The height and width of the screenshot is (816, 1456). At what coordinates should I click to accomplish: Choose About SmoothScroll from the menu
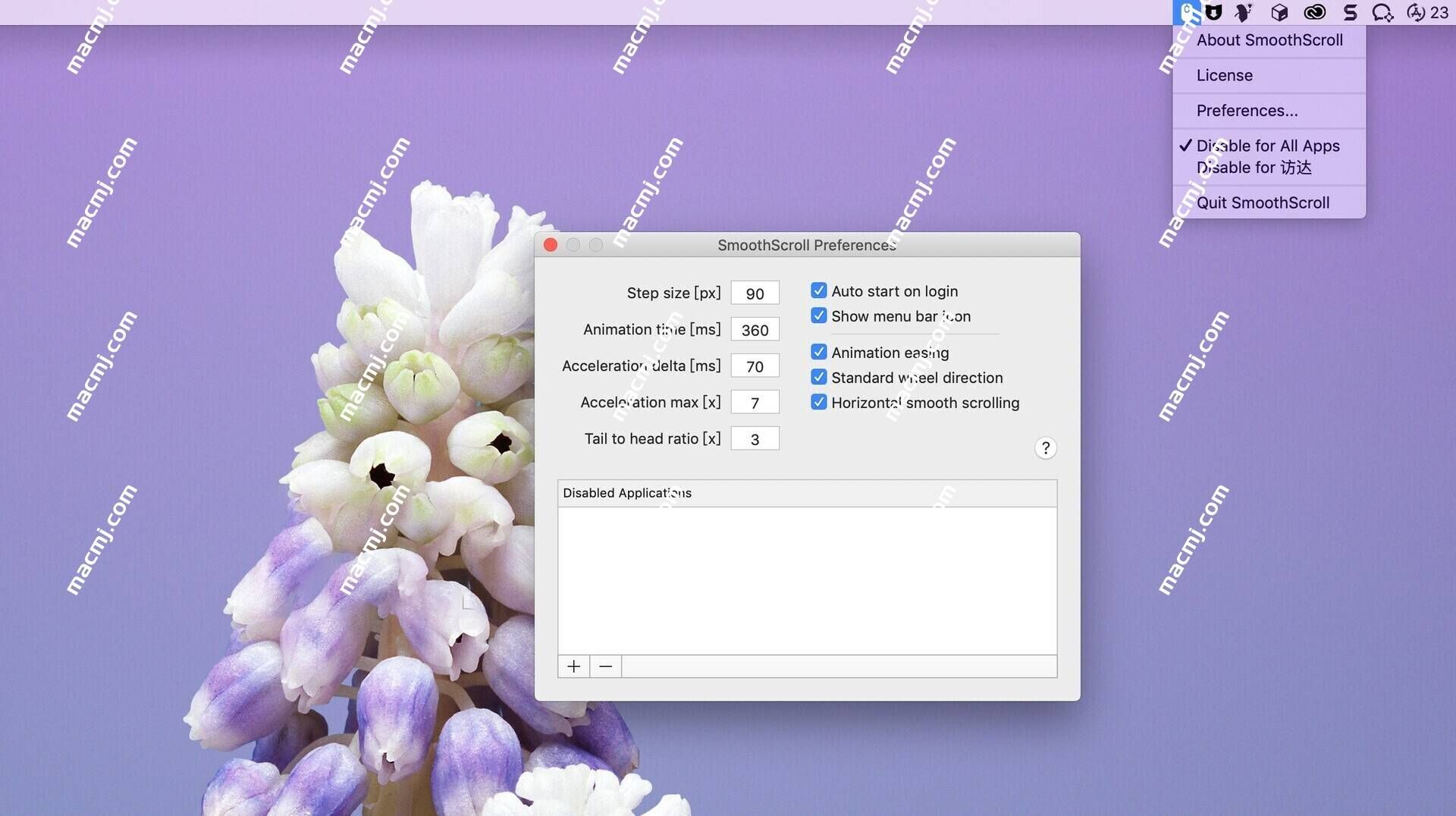point(1269,40)
